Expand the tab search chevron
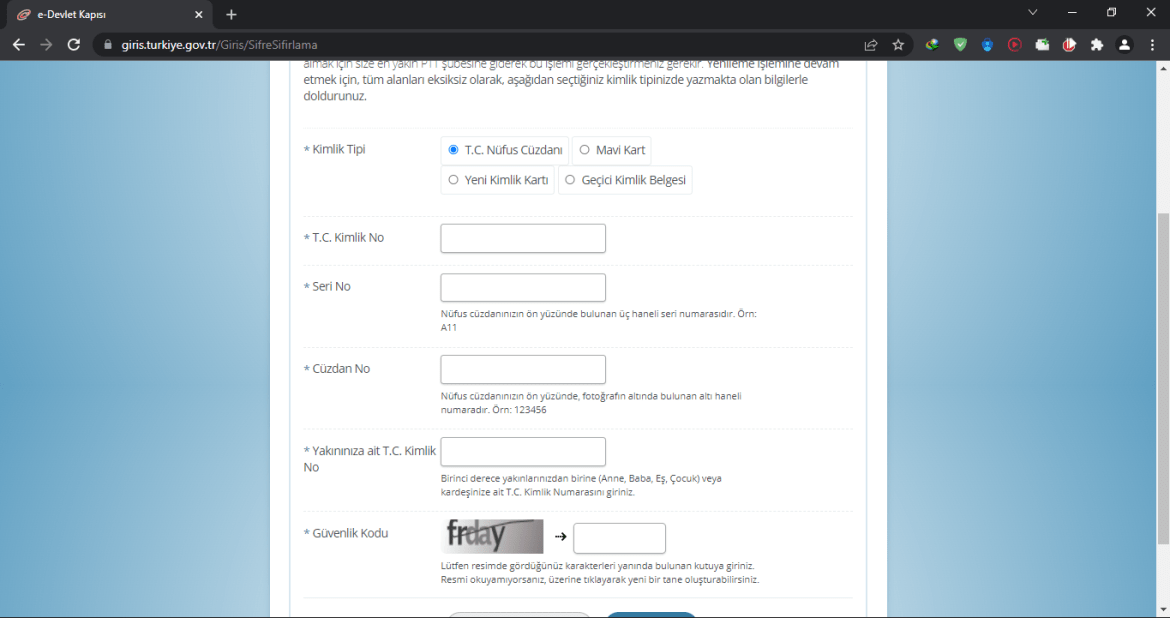This screenshot has height=618, width=1170. (1033, 13)
